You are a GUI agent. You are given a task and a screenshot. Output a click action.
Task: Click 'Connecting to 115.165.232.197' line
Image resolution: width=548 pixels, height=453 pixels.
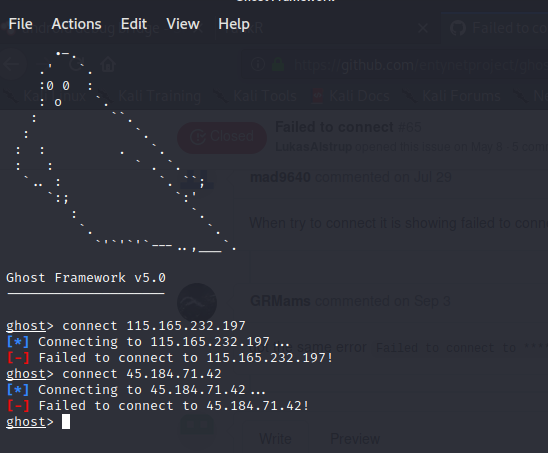tap(148, 342)
